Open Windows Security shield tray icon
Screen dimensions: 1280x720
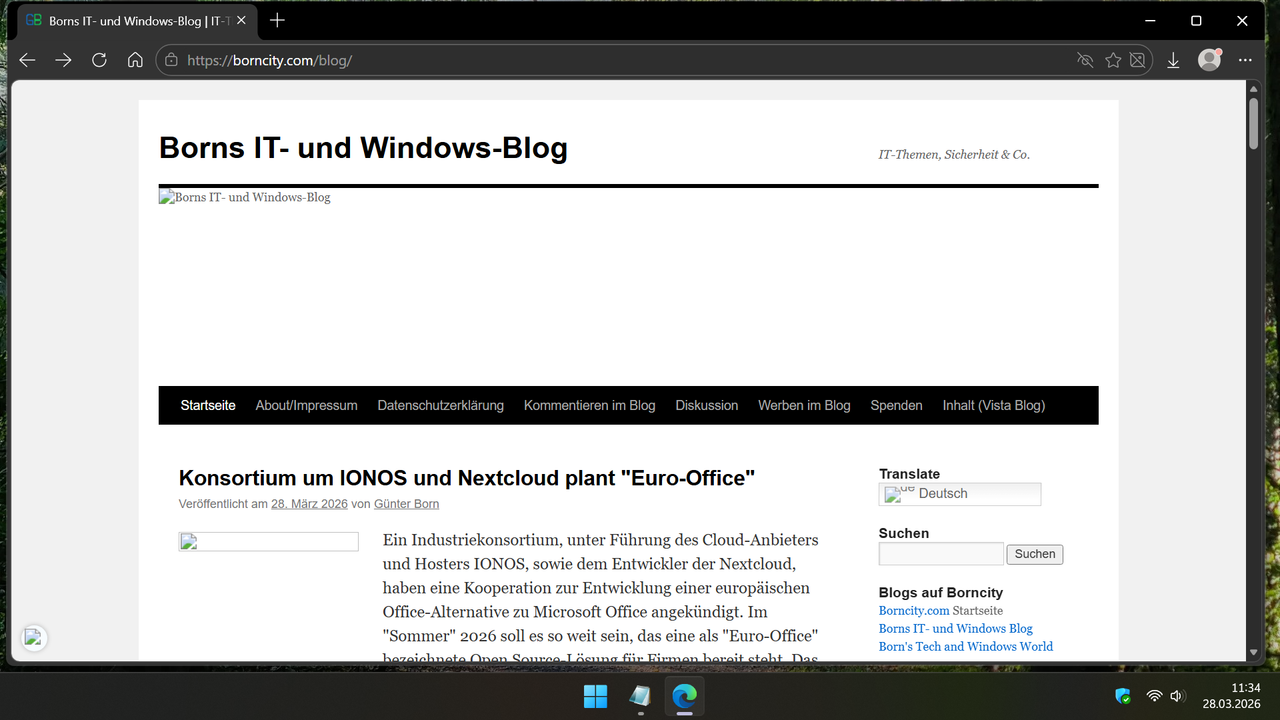[1123, 696]
